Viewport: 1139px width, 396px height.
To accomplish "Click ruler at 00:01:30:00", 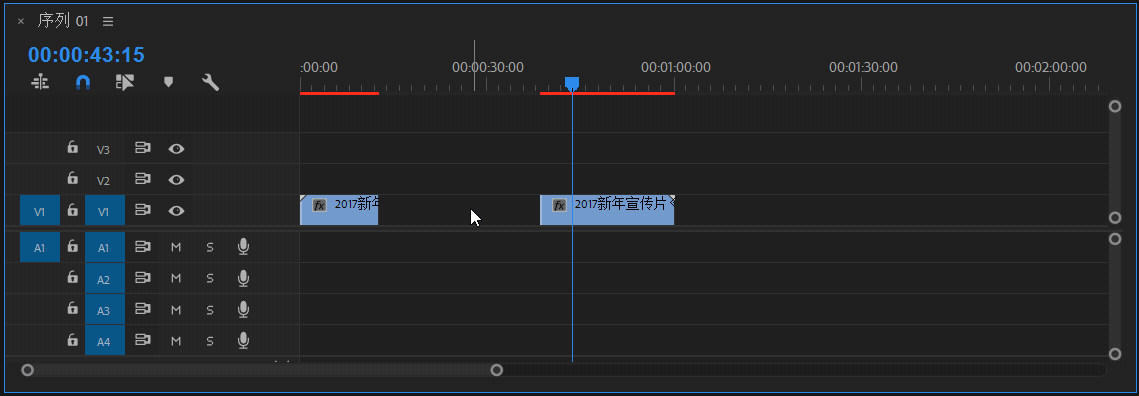I will click(x=863, y=68).
